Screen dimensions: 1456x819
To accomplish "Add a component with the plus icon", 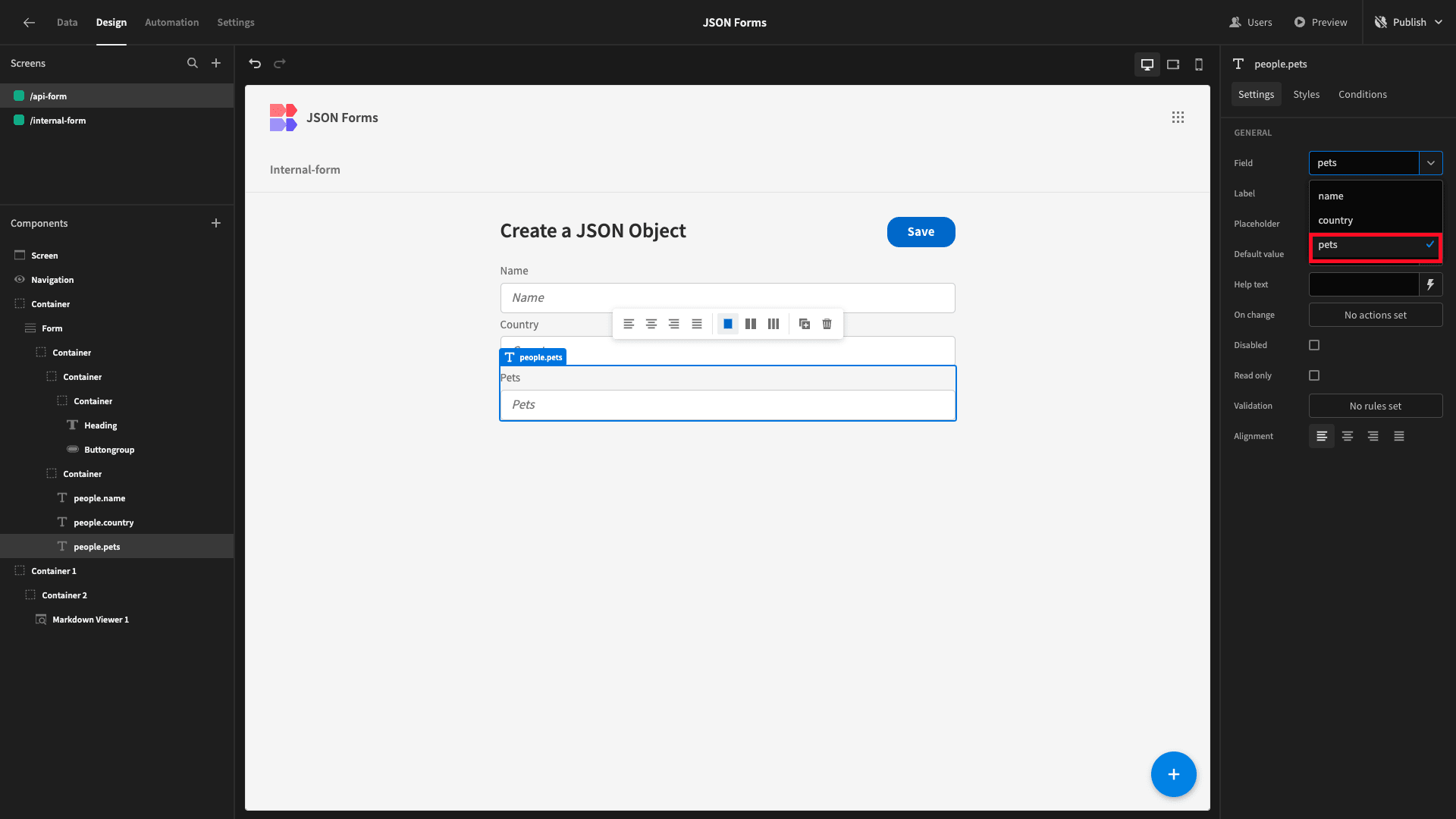I will point(216,223).
